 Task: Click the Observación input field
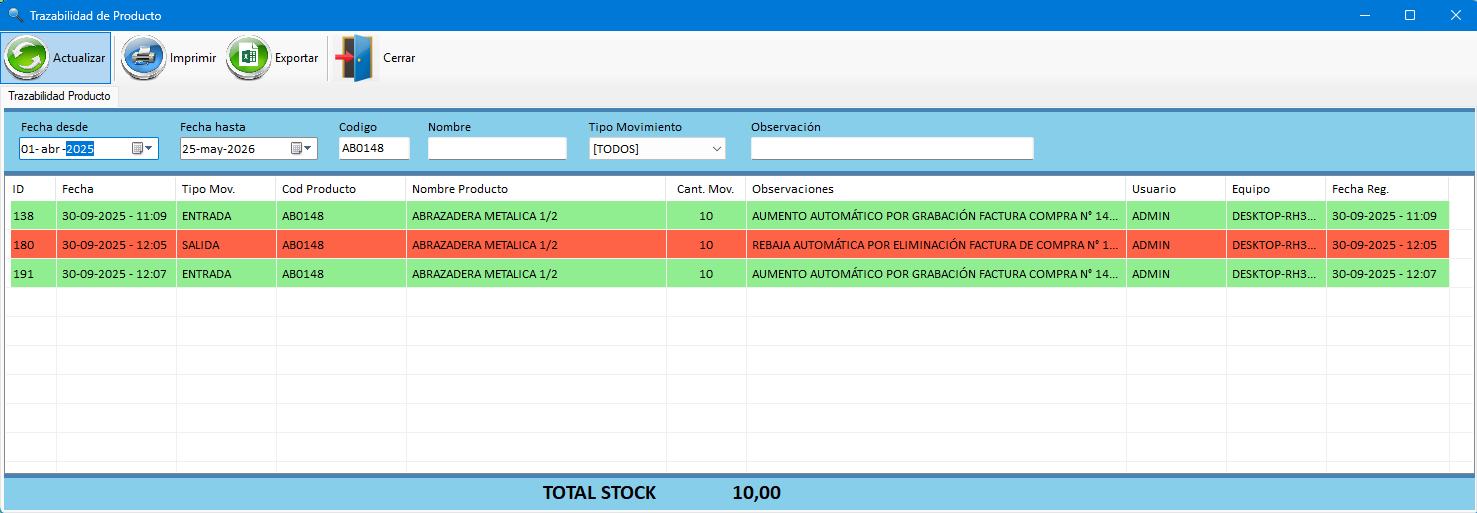892,148
